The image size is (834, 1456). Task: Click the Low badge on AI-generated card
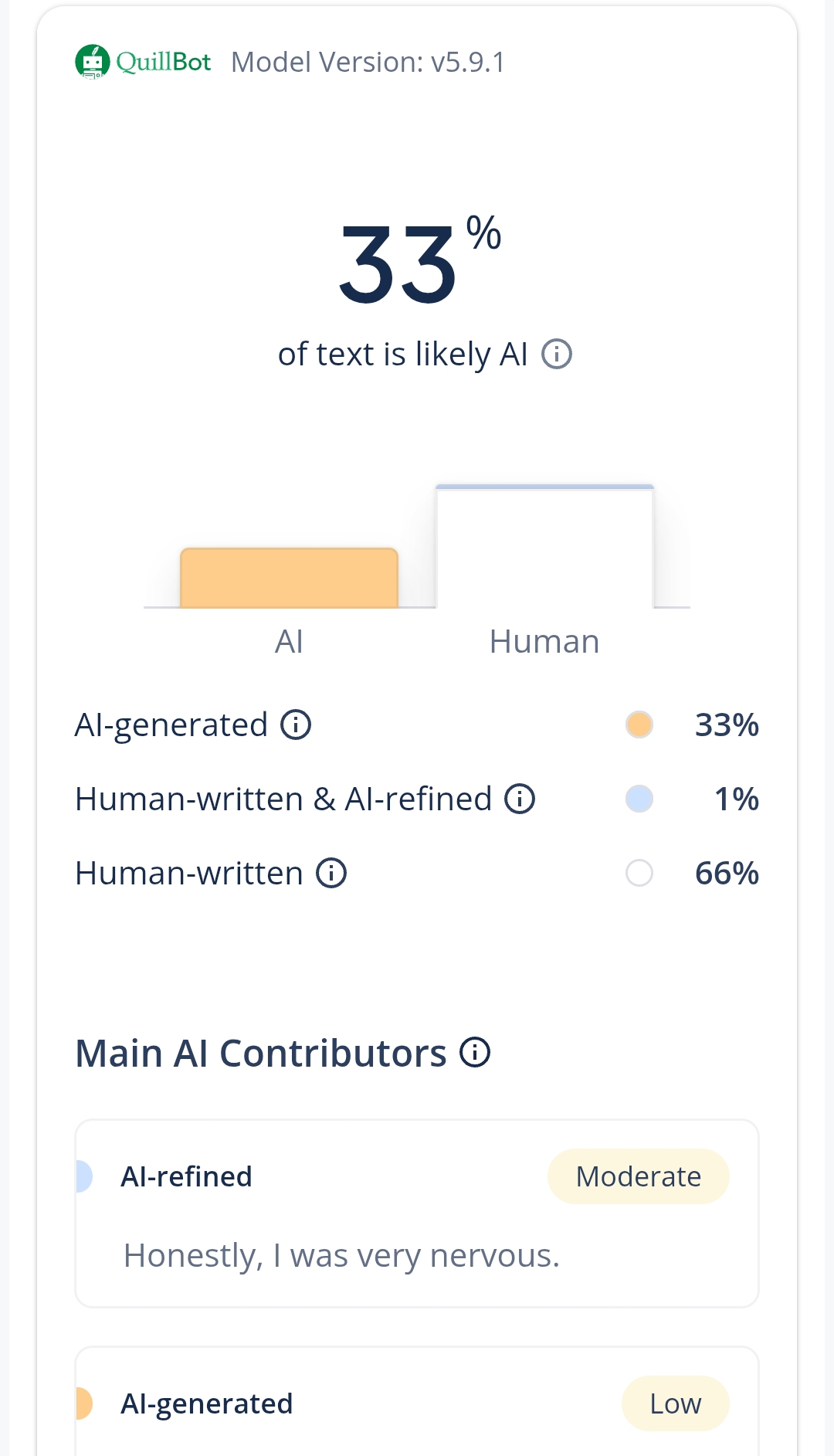point(675,1403)
